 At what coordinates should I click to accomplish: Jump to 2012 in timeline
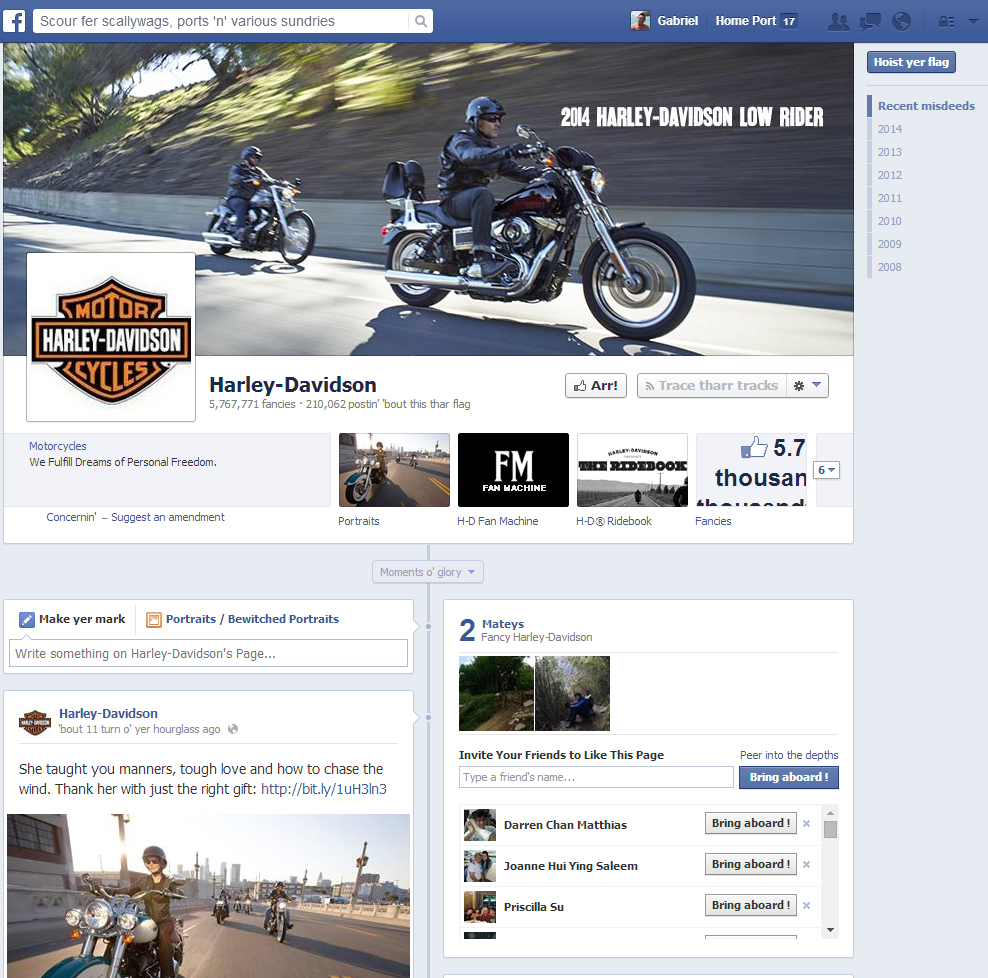(x=890, y=175)
